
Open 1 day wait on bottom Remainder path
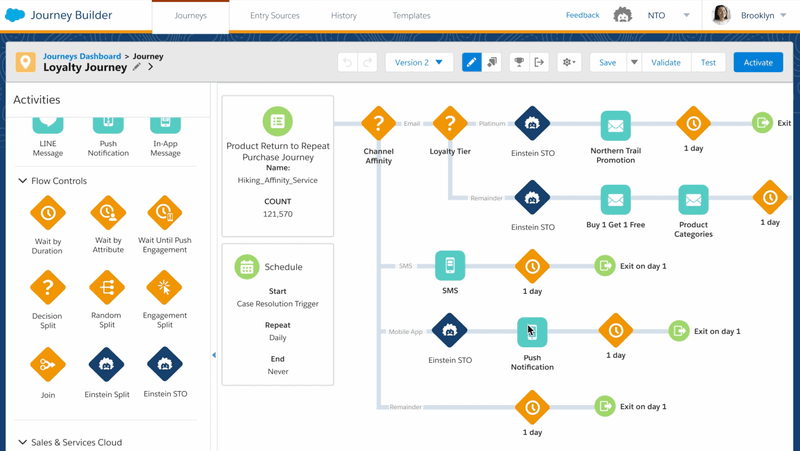(532, 408)
